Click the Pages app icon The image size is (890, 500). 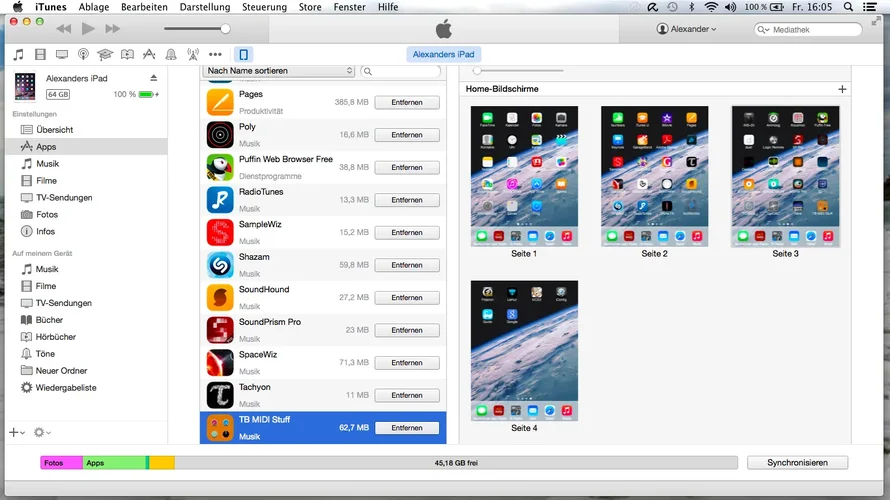coord(220,102)
